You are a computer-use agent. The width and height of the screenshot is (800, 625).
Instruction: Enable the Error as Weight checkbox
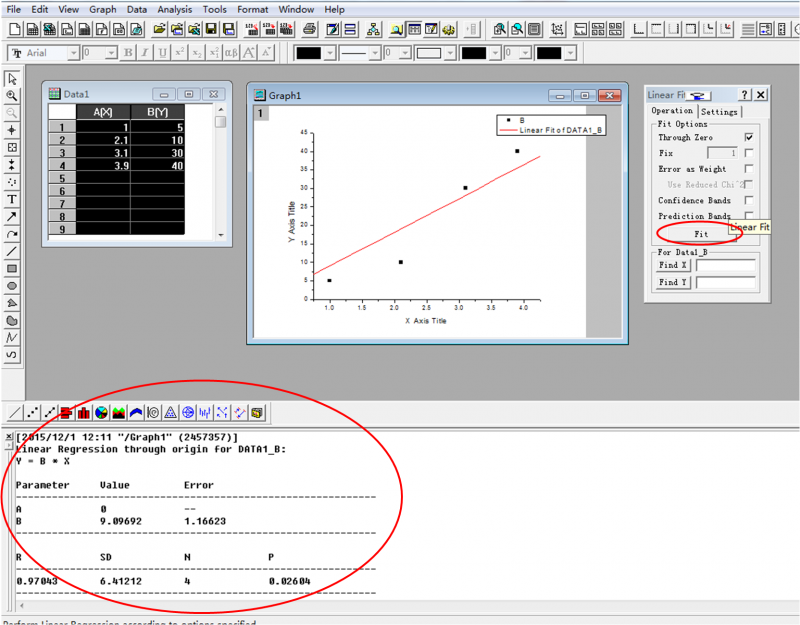[748, 169]
